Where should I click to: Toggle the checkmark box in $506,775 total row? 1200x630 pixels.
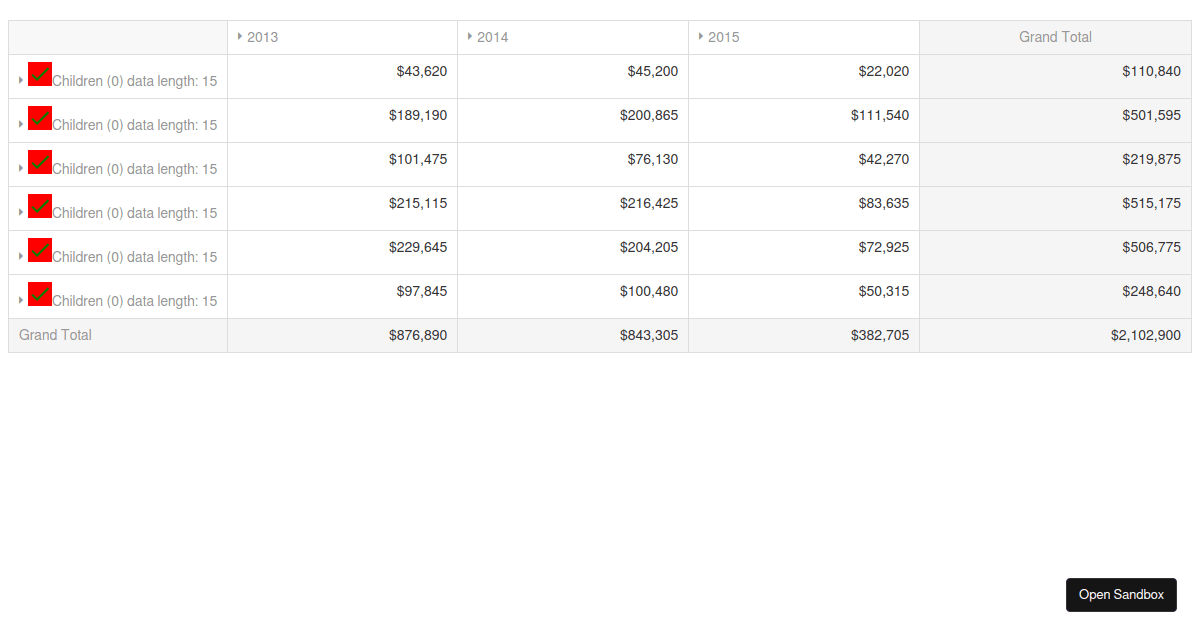(40, 250)
